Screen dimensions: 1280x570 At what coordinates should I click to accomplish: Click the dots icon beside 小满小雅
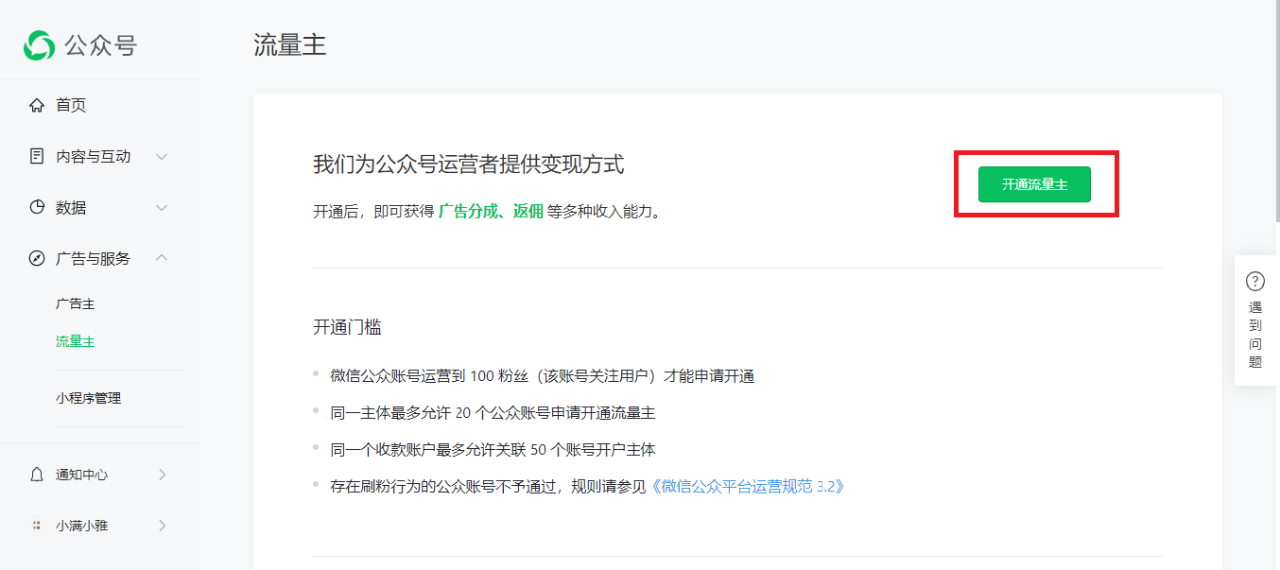(37, 525)
